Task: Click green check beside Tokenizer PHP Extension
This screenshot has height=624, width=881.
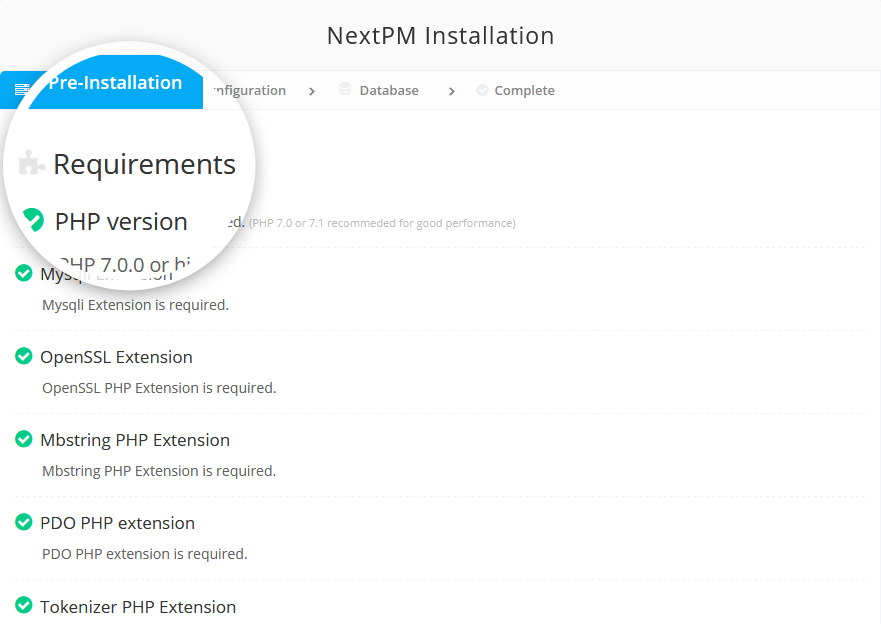Action: [24, 605]
